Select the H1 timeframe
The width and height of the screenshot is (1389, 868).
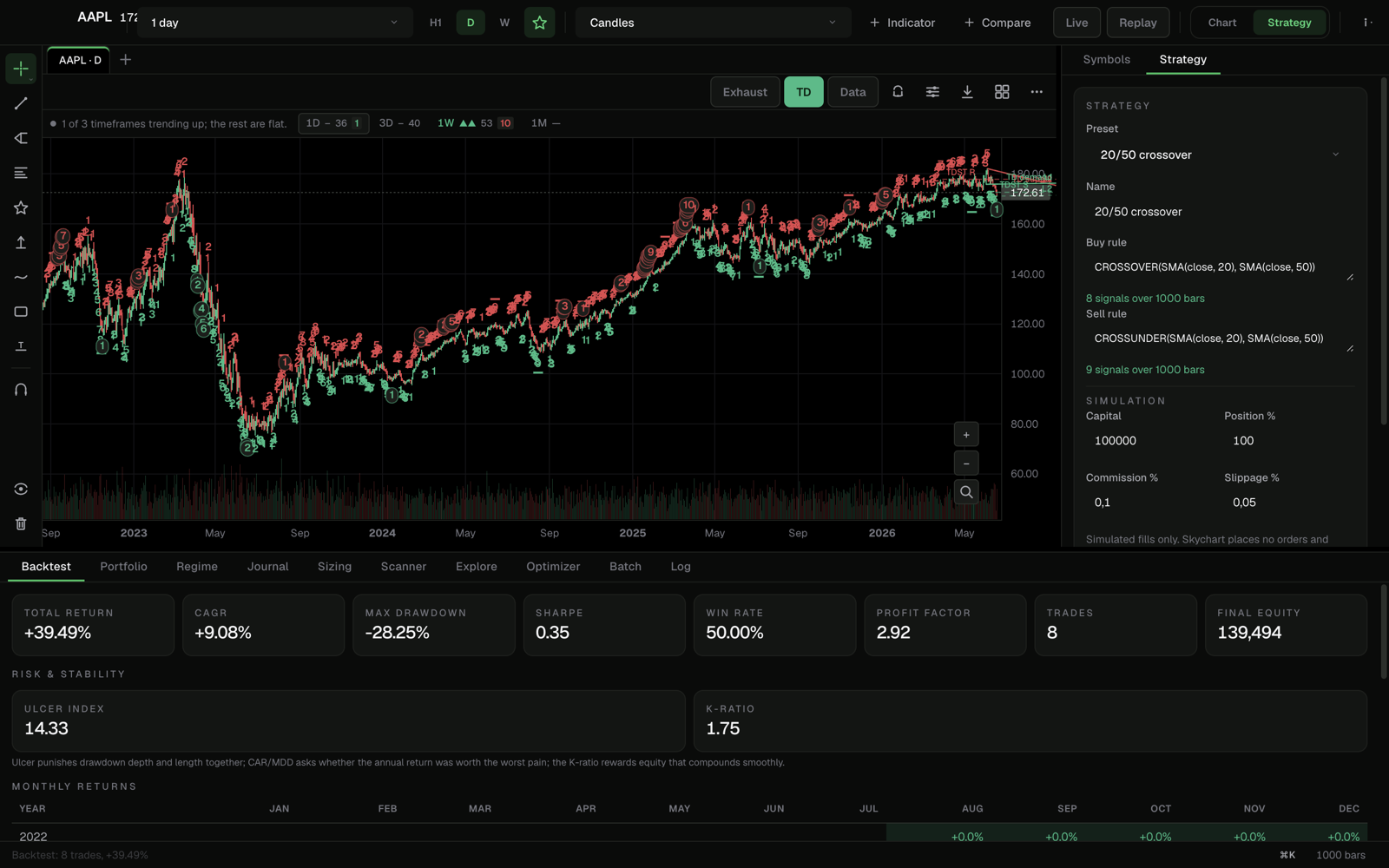point(436,23)
